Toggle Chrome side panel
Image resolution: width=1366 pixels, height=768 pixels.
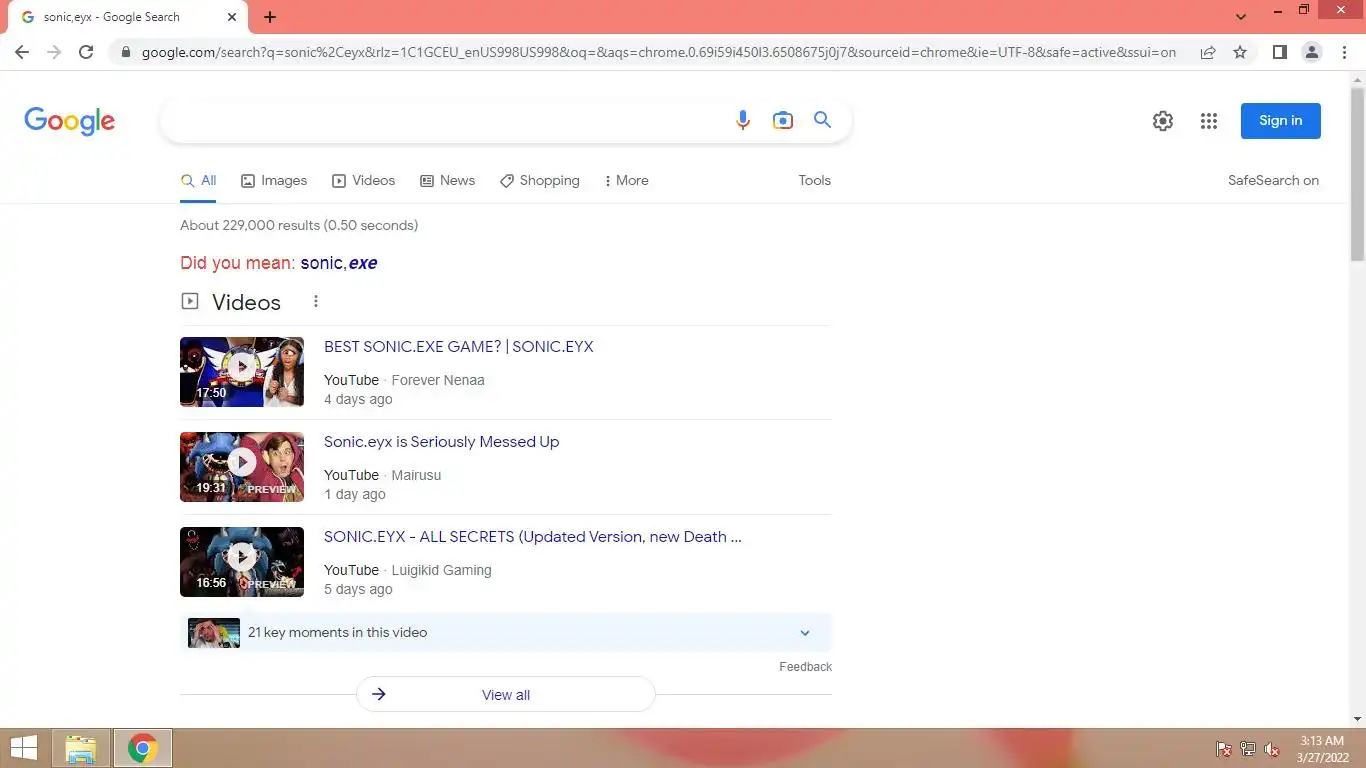tap(1279, 52)
